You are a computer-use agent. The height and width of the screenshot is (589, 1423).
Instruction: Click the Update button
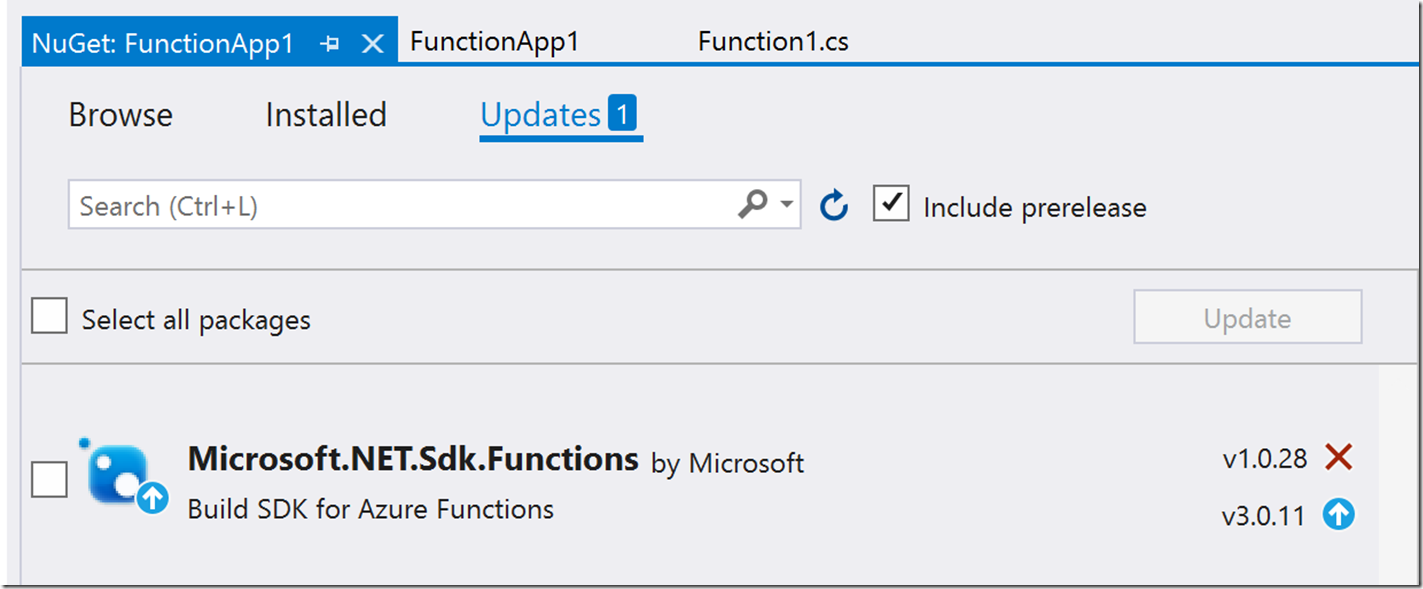pos(1247,318)
